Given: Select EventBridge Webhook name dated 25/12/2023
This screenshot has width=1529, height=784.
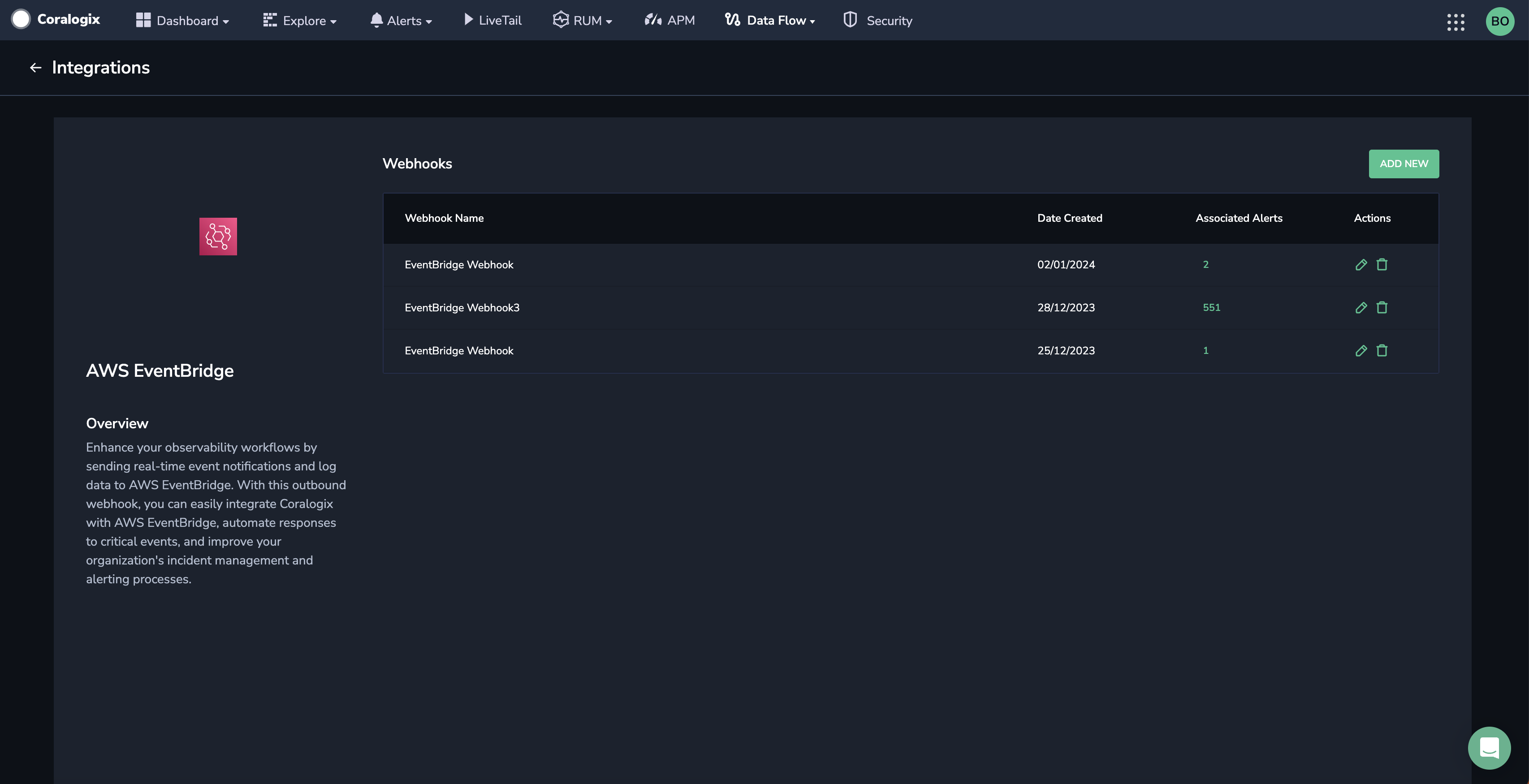Looking at the screenshot, I should point(459,351).
